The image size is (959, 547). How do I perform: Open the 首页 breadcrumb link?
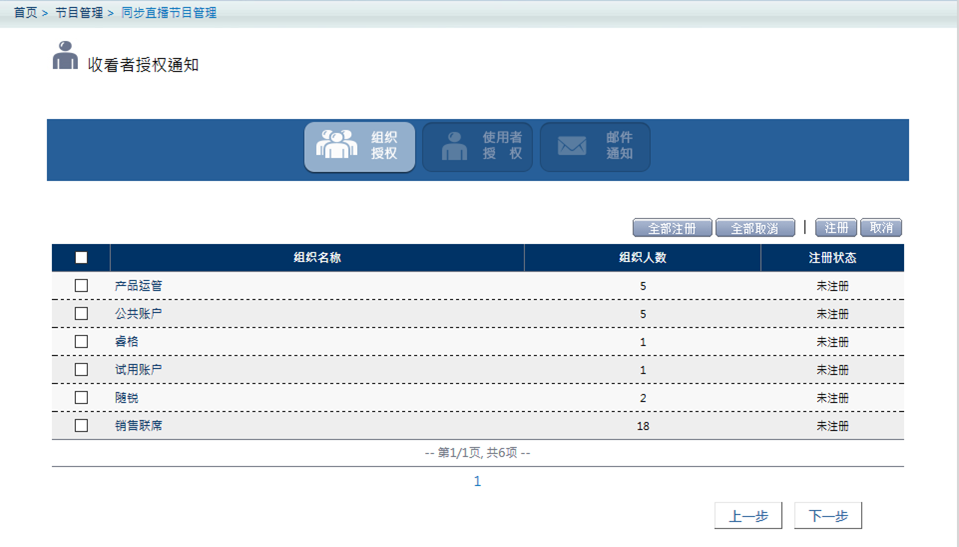click(25, 13)
